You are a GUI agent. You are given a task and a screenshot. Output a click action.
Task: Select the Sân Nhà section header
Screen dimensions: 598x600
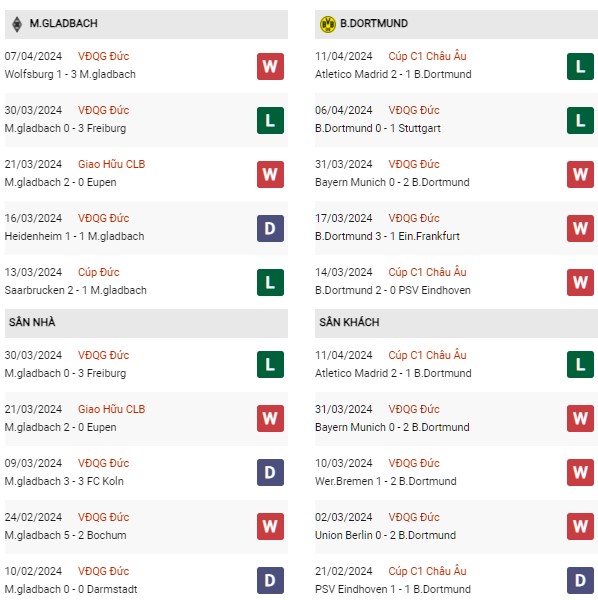pyautogui.click(x=146, y=323)
